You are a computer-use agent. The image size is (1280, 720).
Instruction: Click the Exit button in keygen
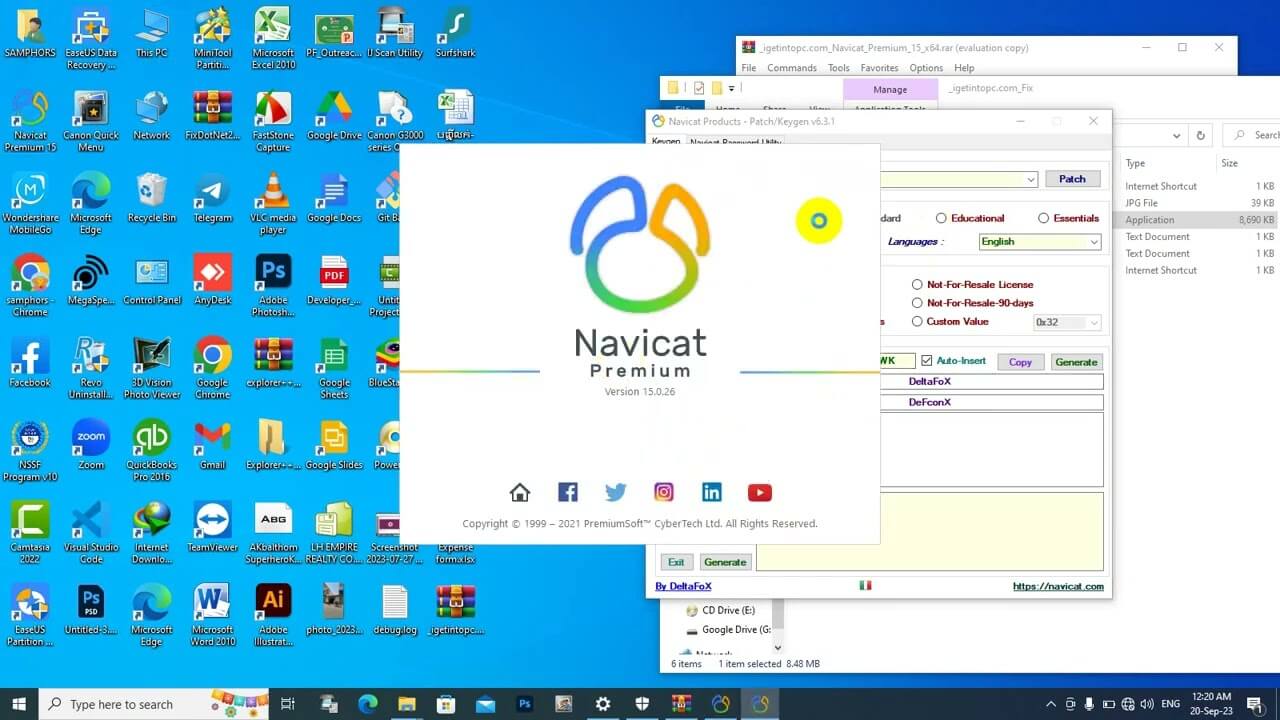[676, 562]
